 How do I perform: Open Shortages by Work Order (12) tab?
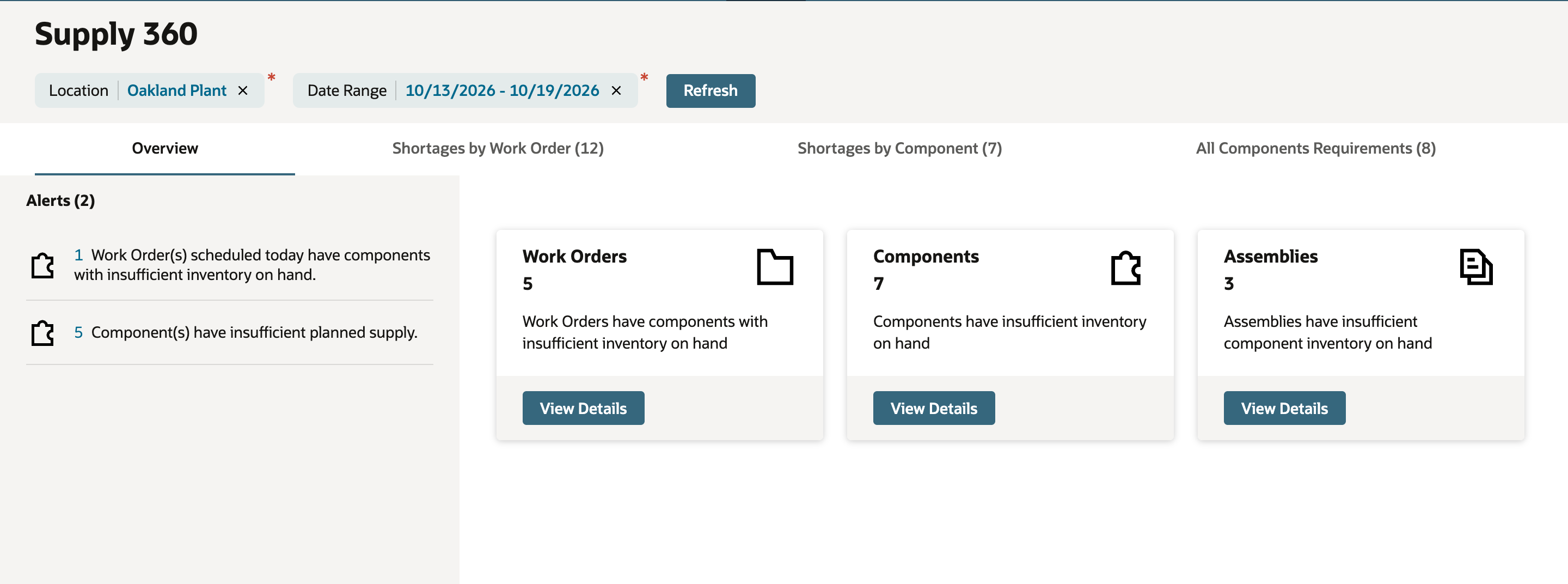click(x=498, y=149)
